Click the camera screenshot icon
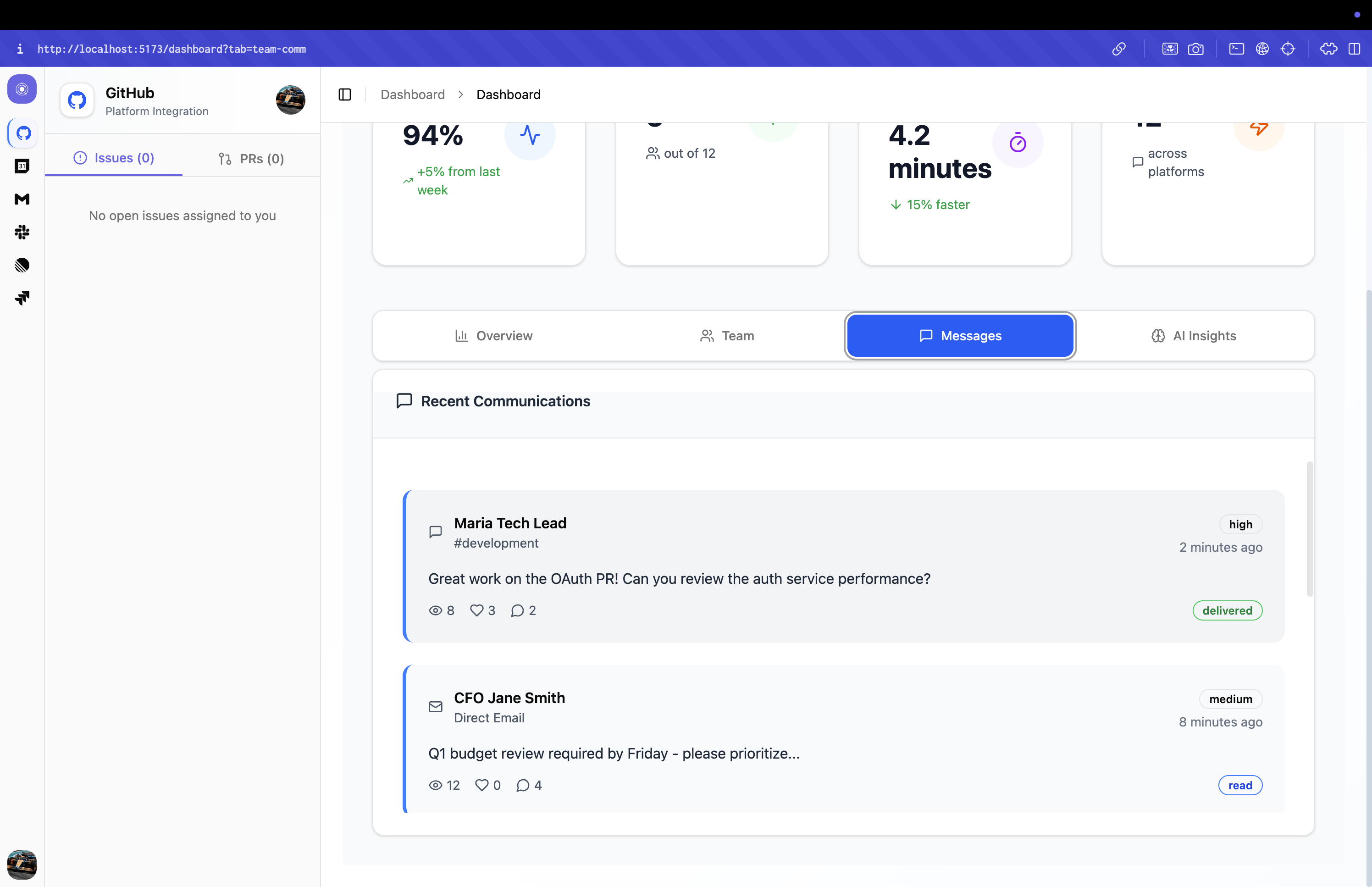This screenshot has width=1372, height=887. tap(1195, 49)
